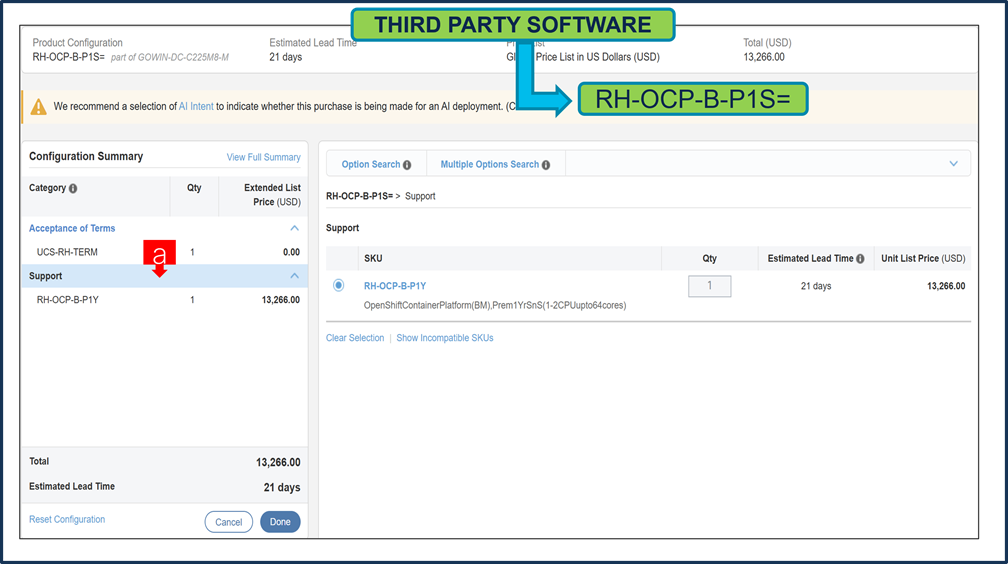
Task: Select the Acceptance of Terms category
Action: point(72,228)
